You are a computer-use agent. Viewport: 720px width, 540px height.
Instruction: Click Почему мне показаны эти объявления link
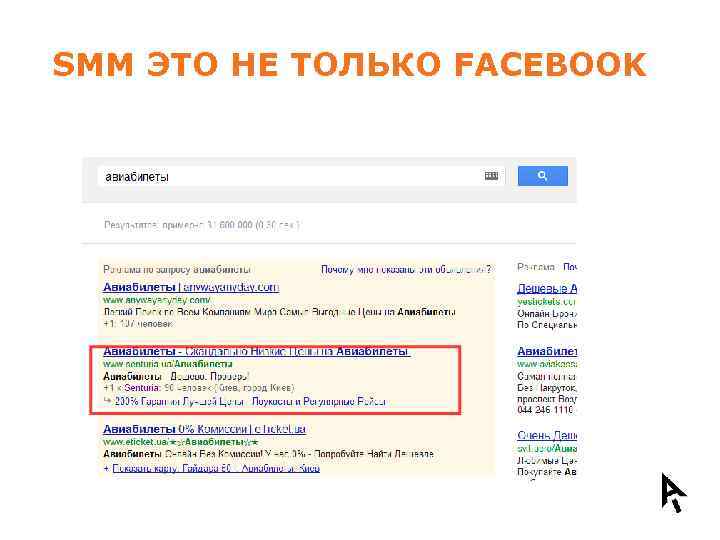(406, 270)
